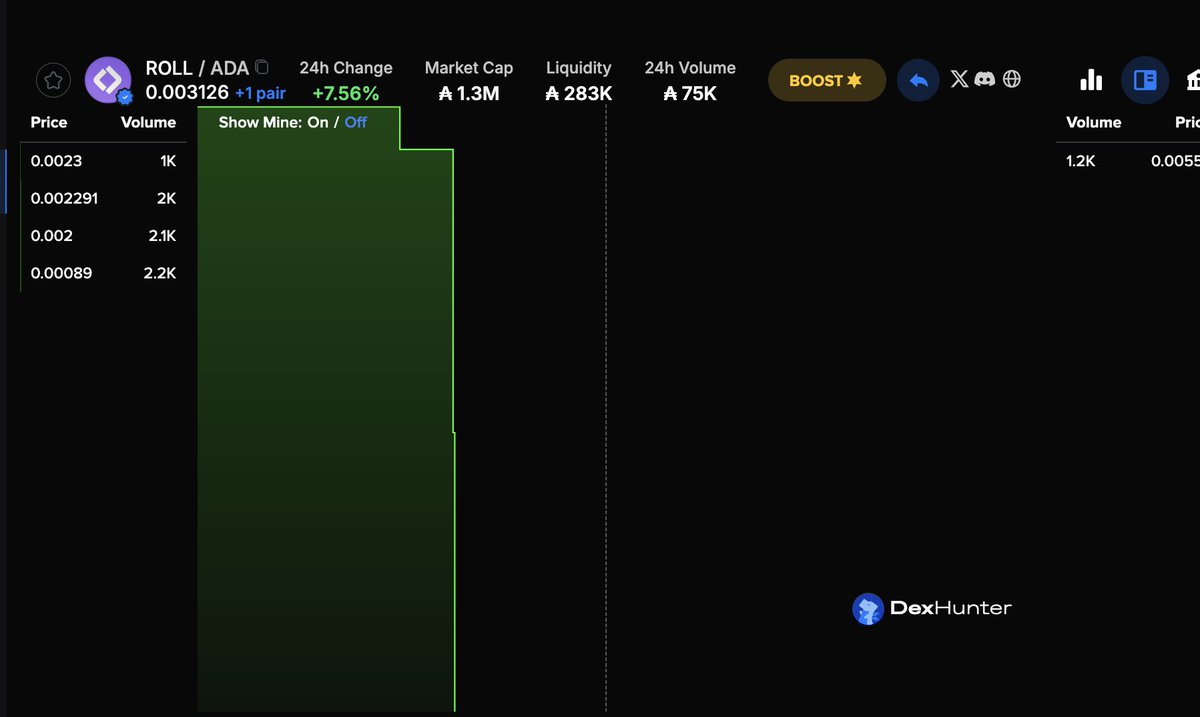Open the project's Discord link

coord(984,79)
